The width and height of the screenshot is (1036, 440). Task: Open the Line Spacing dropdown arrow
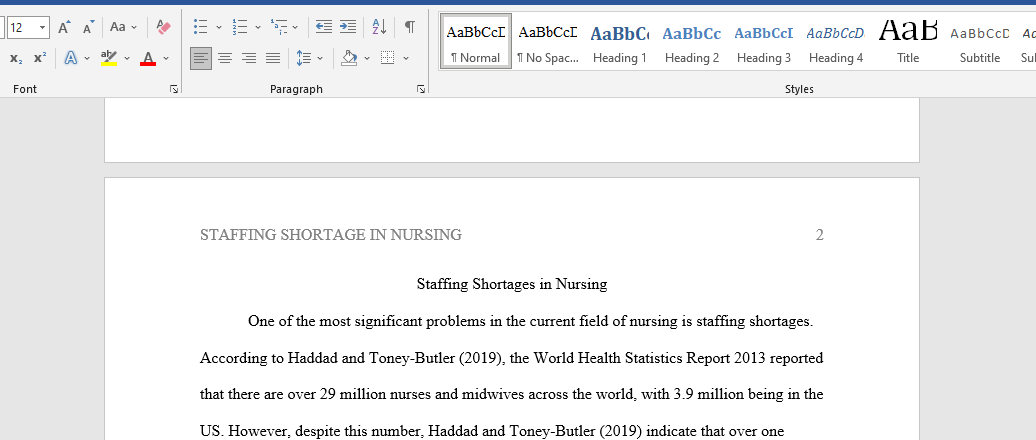coord(320,58)
